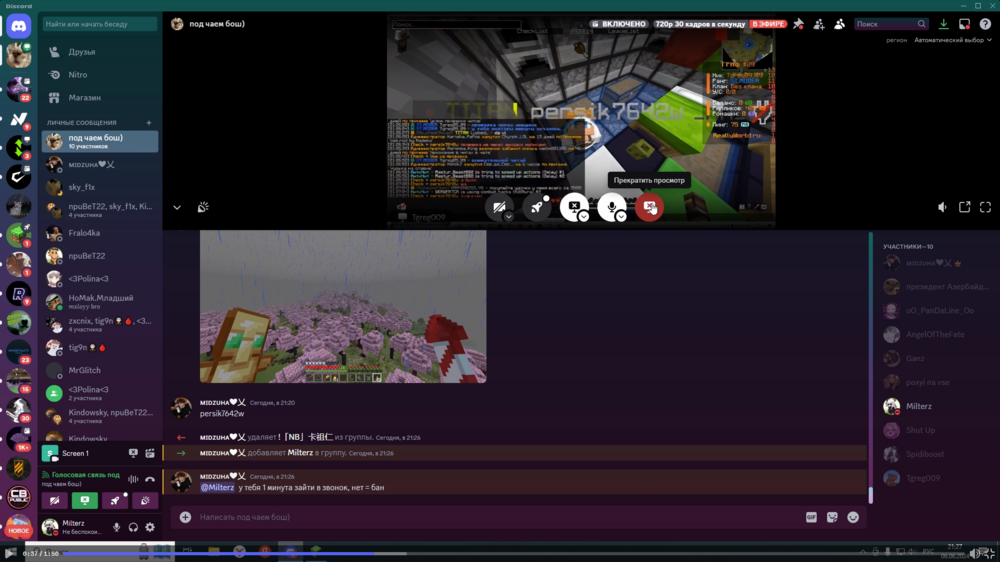Open Milterz user status panel

coord(71,528)
